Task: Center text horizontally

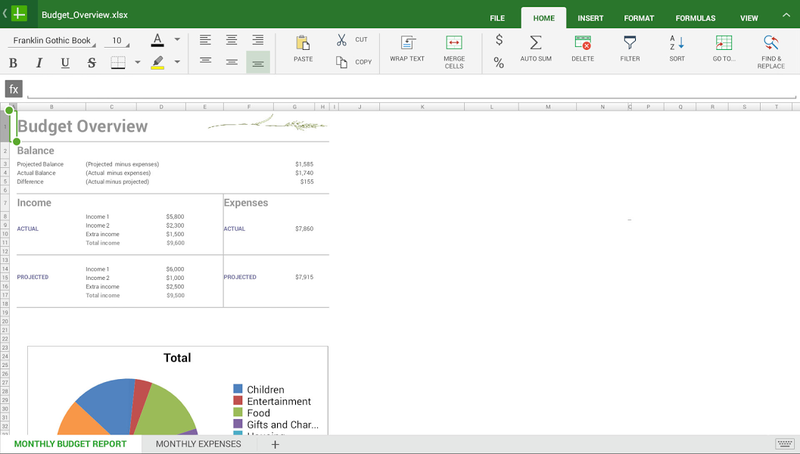Action: [232, 40]
